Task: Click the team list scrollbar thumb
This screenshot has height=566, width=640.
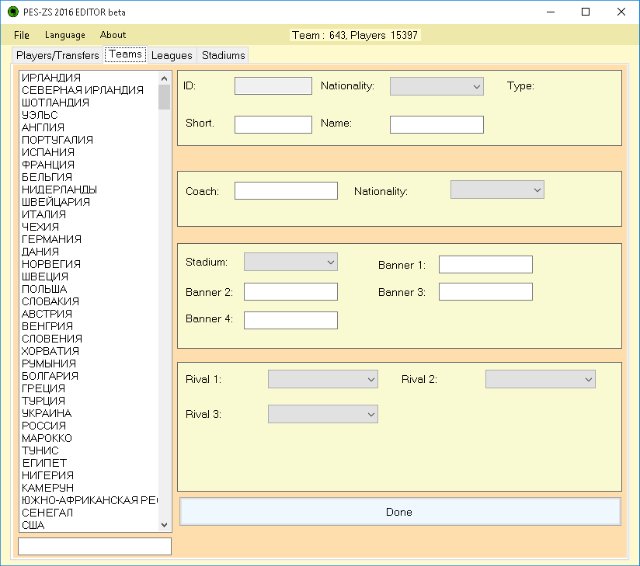Action: click(x=164, y=97)
